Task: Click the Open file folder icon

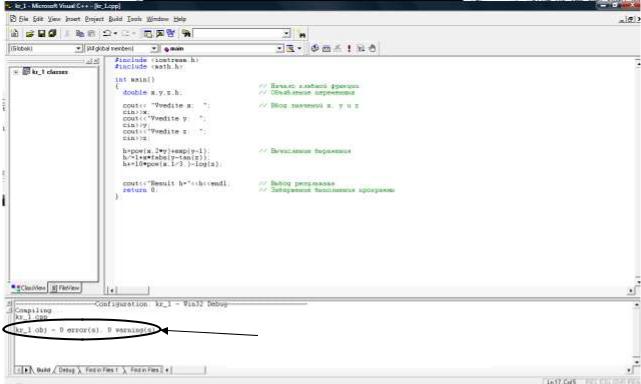Action: tap(30, 34)
